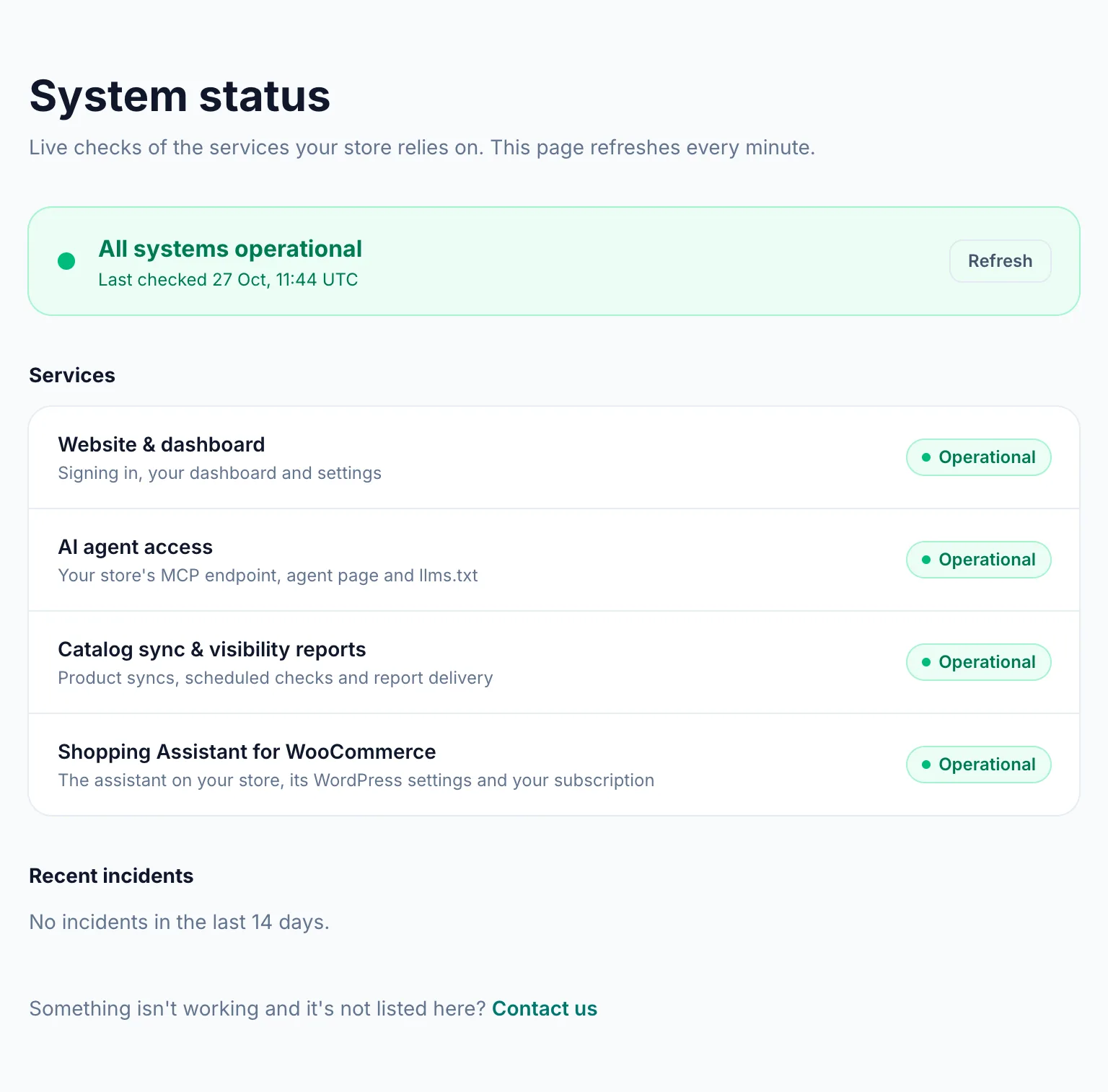The width and height of the screenshot is (1108, 1092).
Task: Click Operational badge for Catalog sync row
Action: tap(978, 662)
